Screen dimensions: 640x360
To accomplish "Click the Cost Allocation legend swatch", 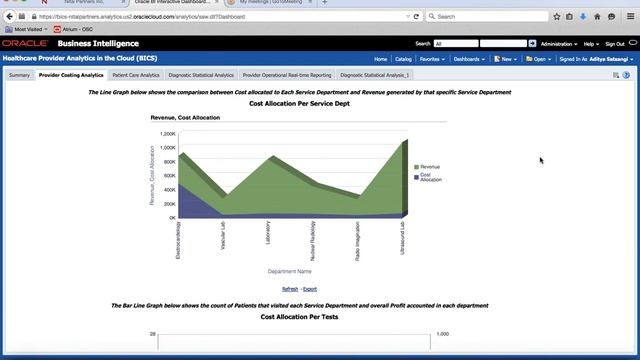I will [x=416, y=178].
